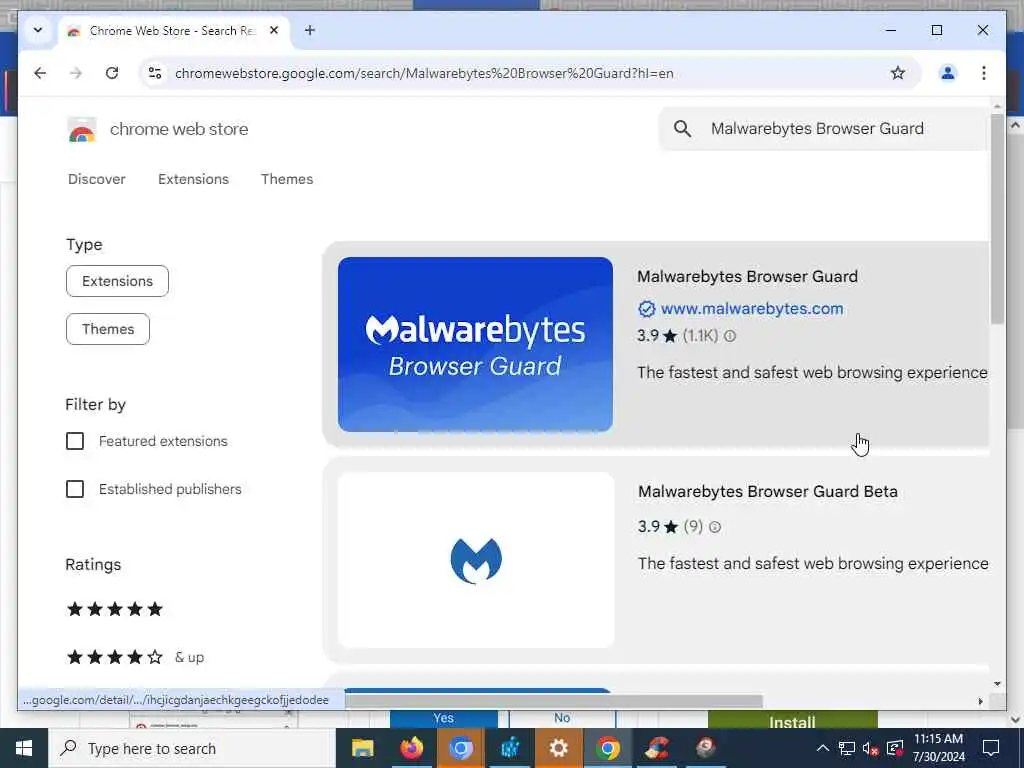Reload the Chrome Web Store page

coord(112,73)
